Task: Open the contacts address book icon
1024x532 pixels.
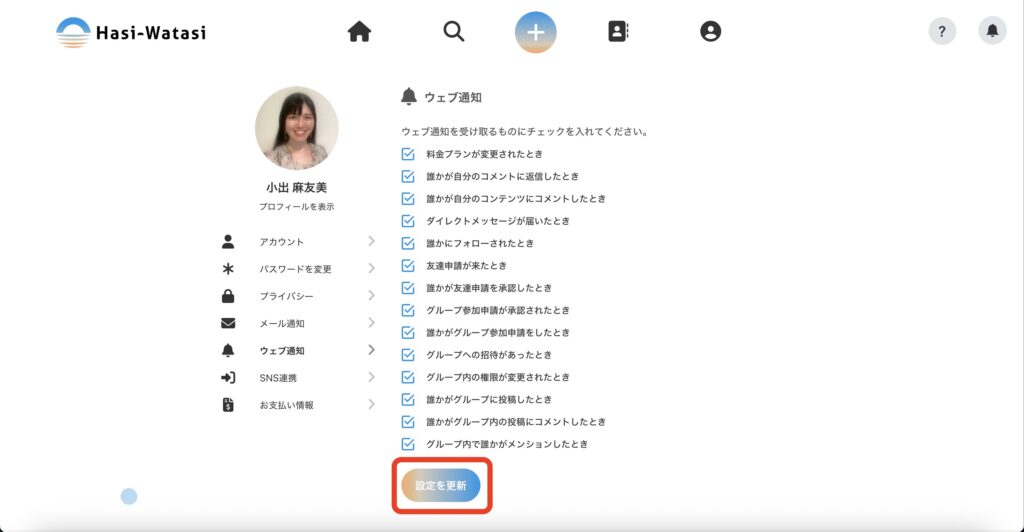Action: [618, 32]
